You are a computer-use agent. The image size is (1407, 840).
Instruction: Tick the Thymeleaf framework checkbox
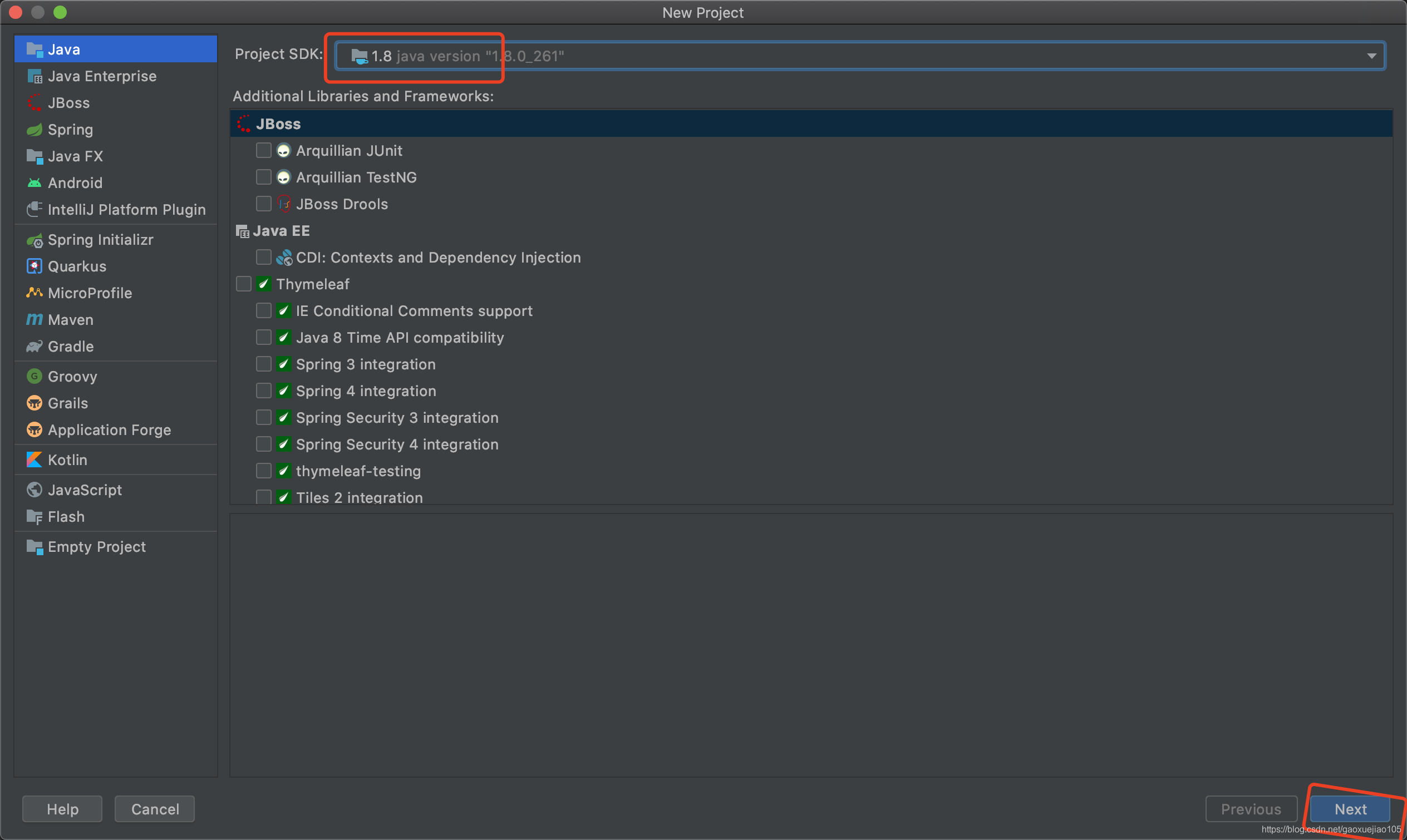tap(243, 284)
